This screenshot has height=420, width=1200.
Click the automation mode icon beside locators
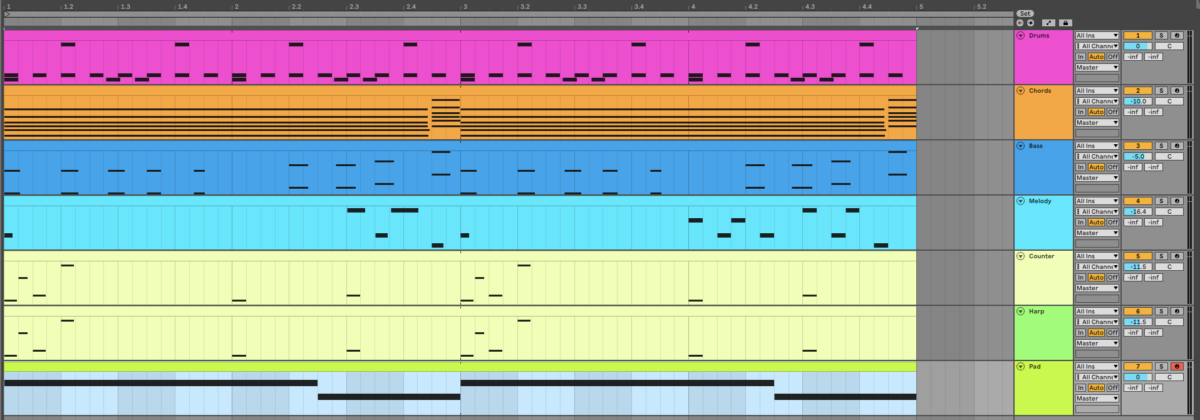click(x=1048, y=22)
